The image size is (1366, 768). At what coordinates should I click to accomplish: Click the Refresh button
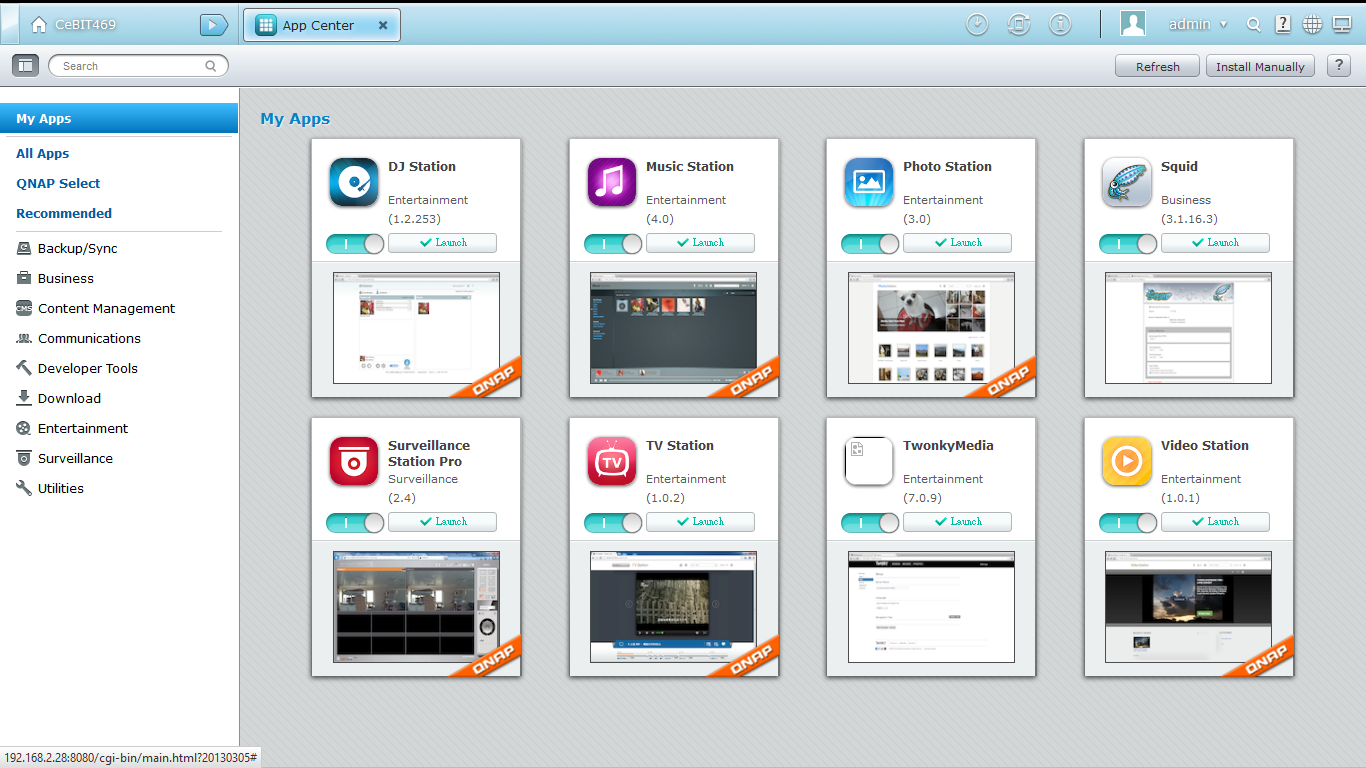pos(1158,66)
